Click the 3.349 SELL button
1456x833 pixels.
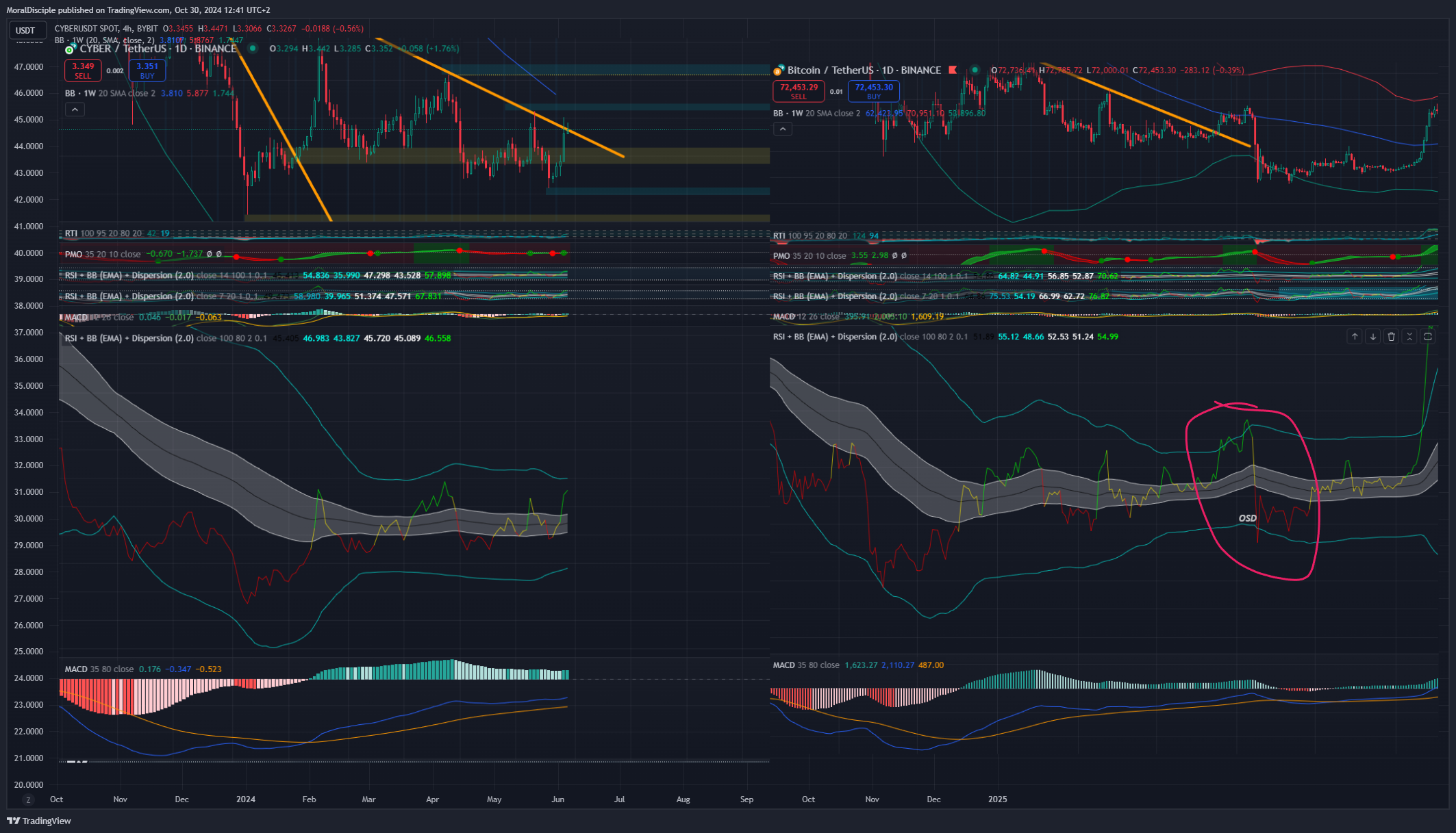coord(83,71)
